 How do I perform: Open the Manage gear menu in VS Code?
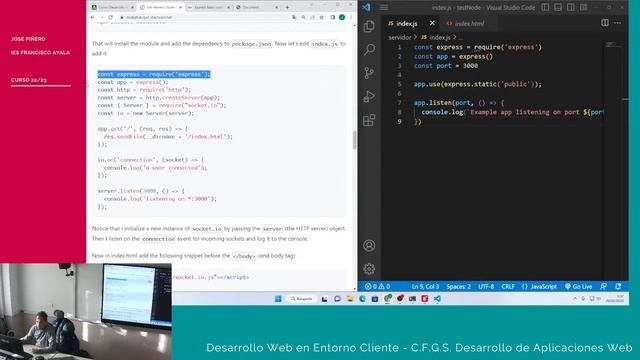point(369,269)
